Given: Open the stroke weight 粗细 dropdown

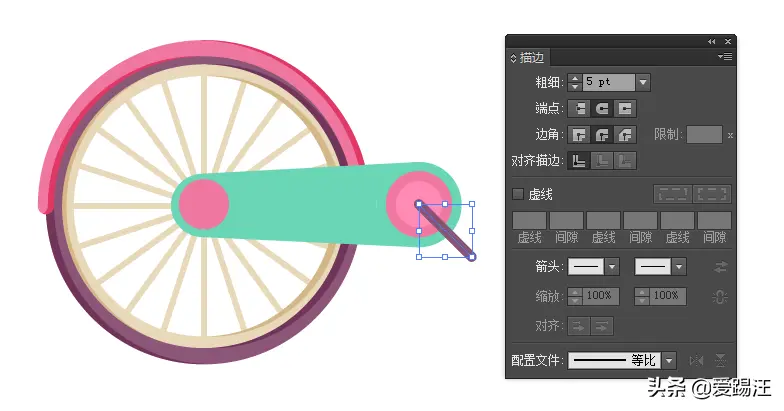Looking at the screenshot, I should [x=642, y=83].
